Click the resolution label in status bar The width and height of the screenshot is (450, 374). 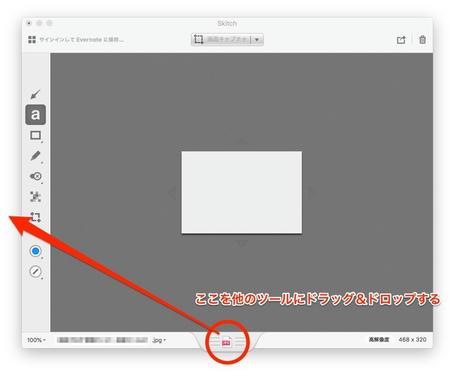379,340
